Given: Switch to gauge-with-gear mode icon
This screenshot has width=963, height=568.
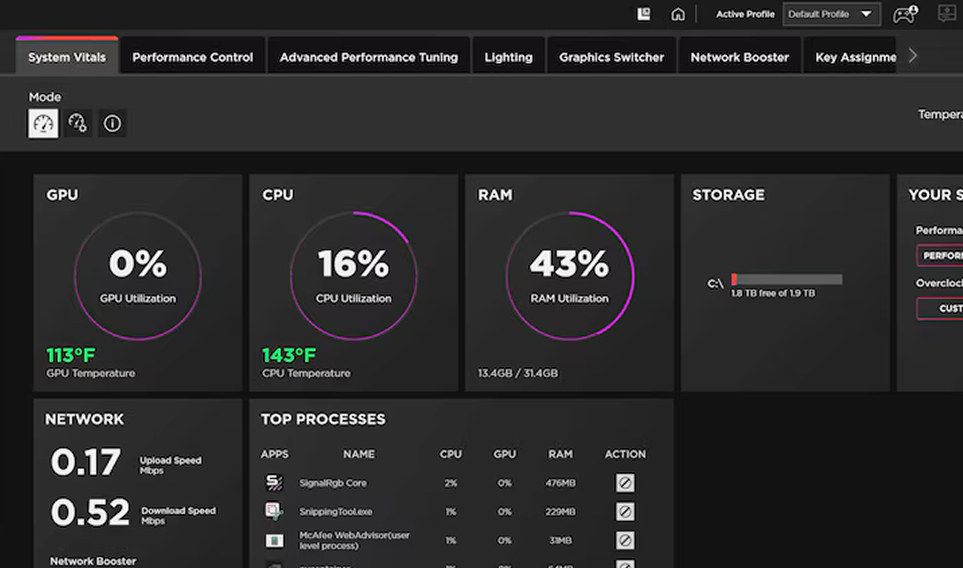Looking at the screenshot, I should point(78,124).
